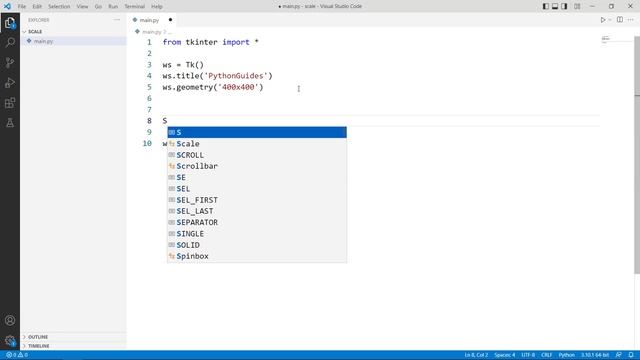Open the Terminal menu
Viewport: 640px width, 360px height.
(x=134, y=7)
